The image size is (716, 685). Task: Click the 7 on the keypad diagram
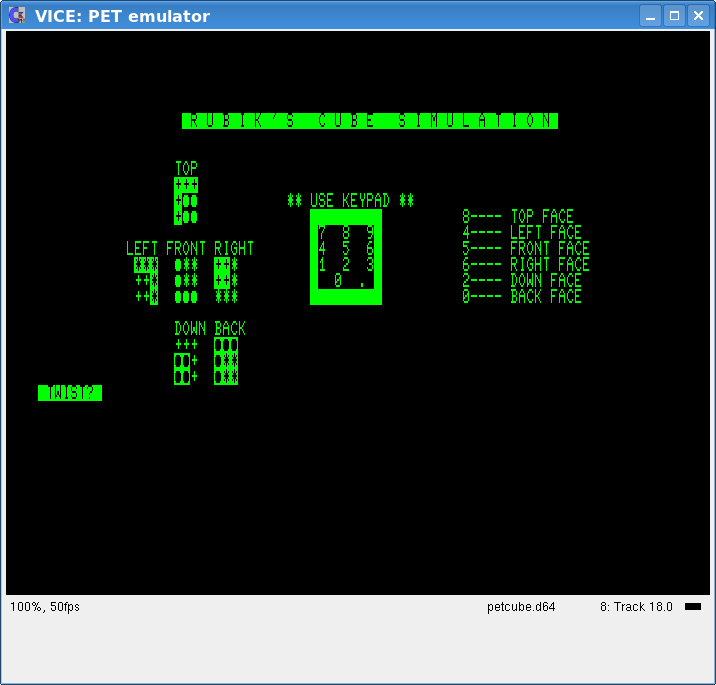[322, 233]
